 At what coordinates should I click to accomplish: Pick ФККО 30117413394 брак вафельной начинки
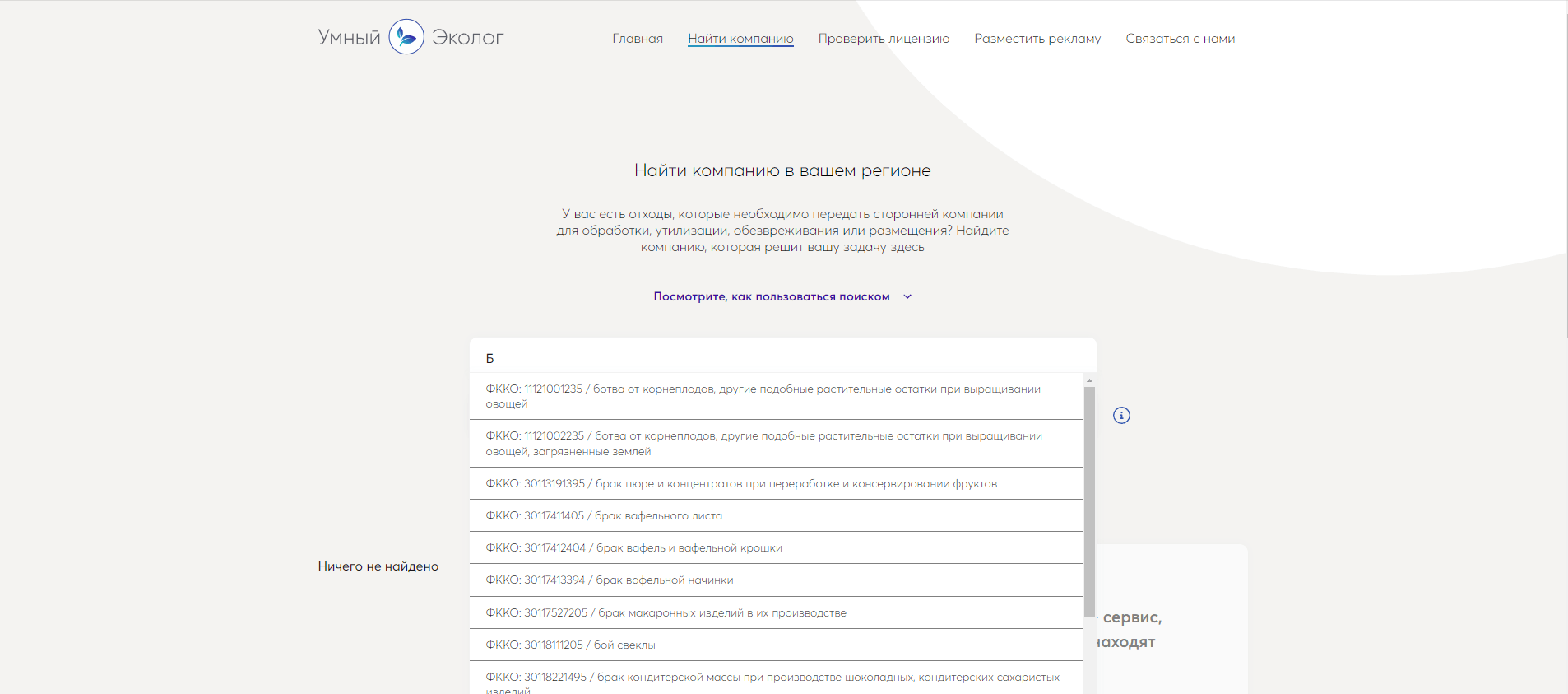click(776, 580)
